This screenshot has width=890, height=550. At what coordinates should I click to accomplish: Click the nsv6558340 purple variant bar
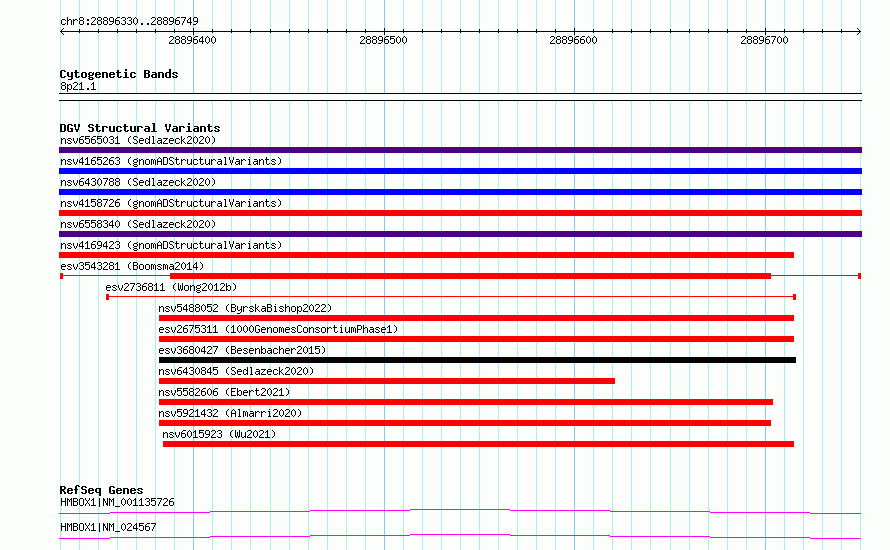coord(460,234)
